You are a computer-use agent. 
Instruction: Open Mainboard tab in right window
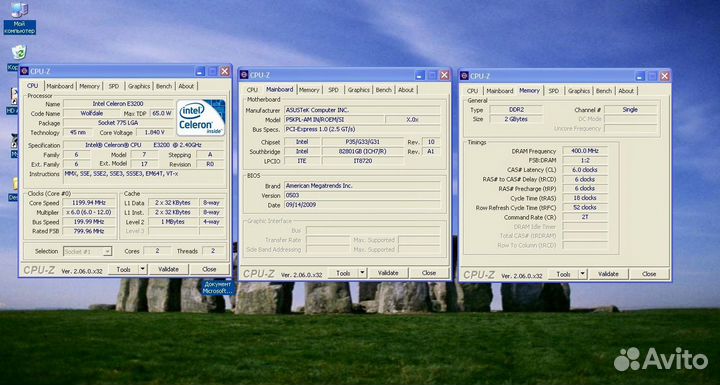[x=500, y=91]
